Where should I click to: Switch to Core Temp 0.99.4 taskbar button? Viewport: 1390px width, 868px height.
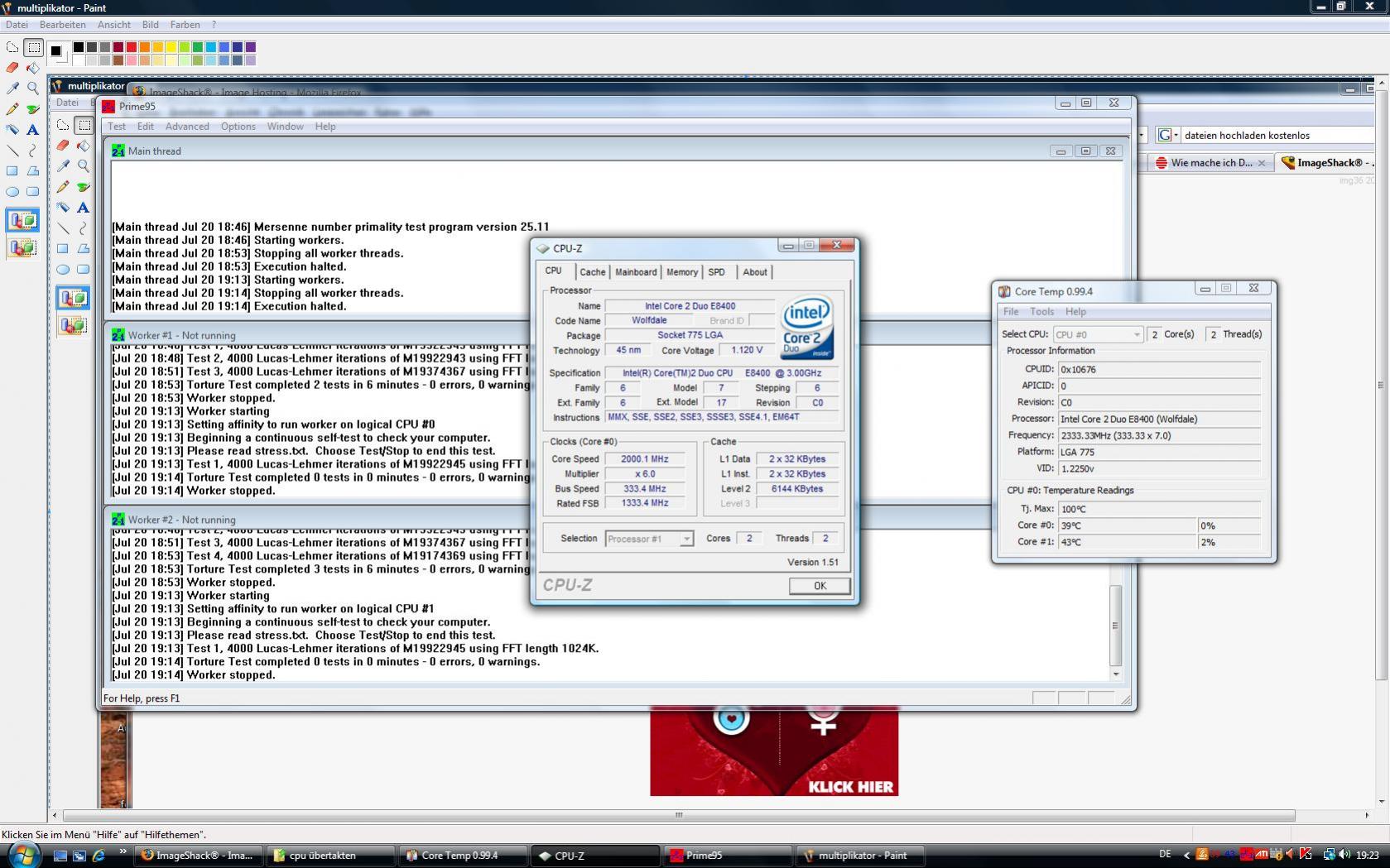pyautogui.click(x=464, y=856)
